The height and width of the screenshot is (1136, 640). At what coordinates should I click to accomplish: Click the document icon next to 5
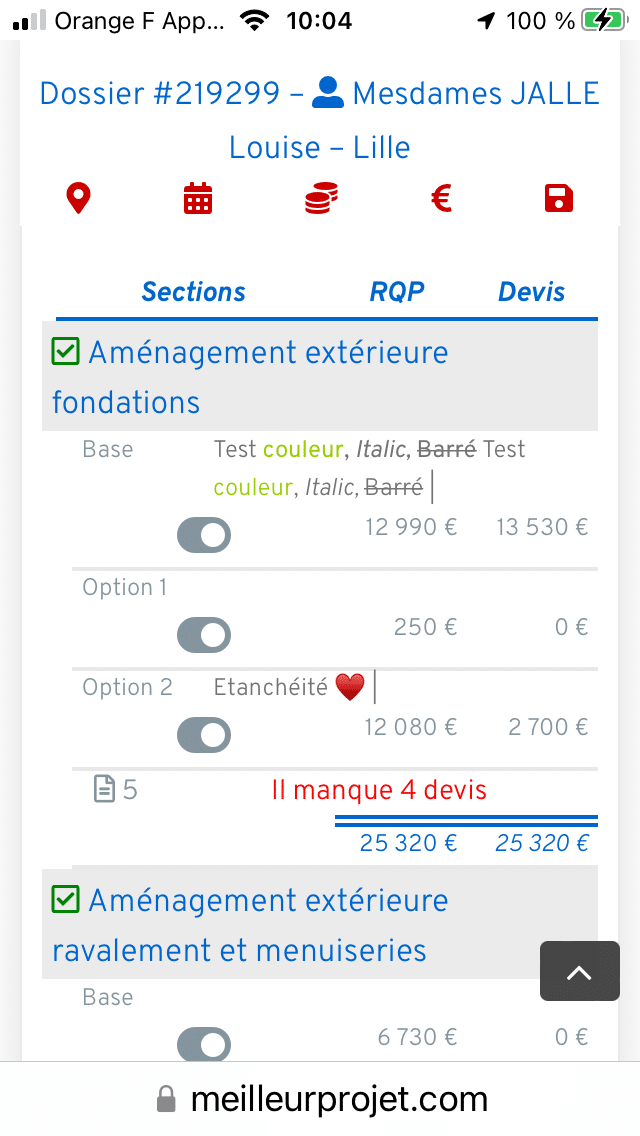pos(104,790)
